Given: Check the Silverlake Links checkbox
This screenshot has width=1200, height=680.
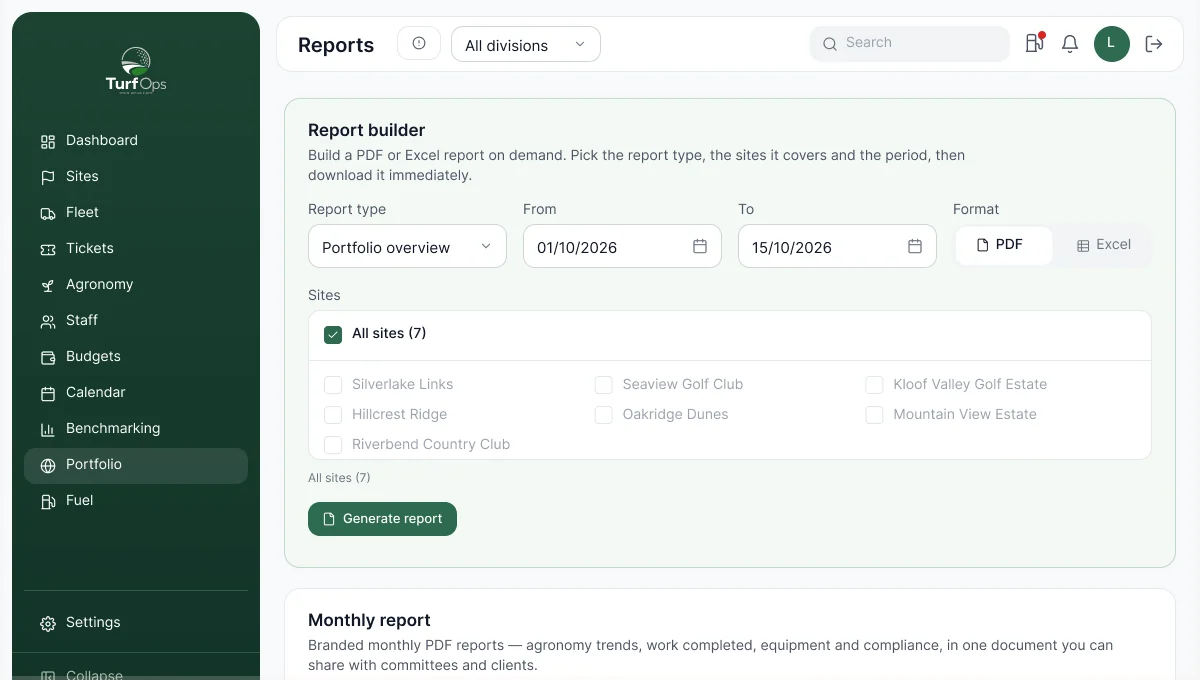Looking at the screenshot, I should (x=333, y=385).
